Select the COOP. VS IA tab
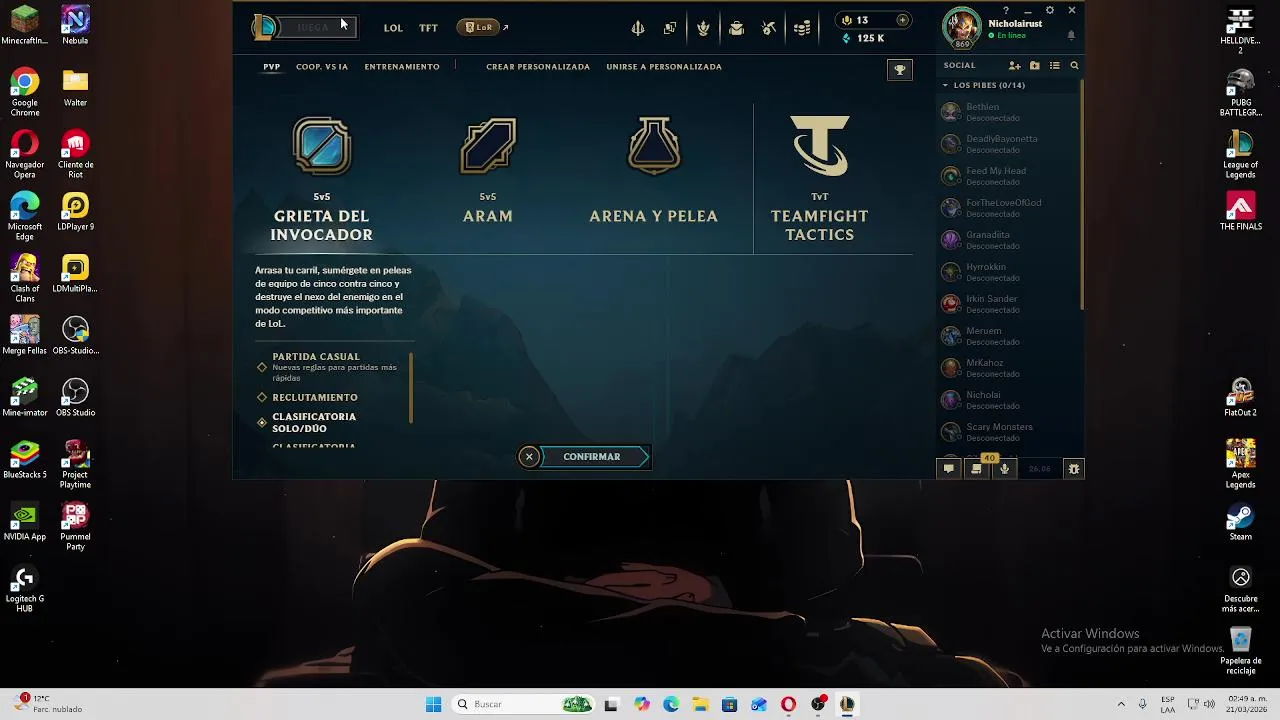The image size is (1280, 720). pyautogui.click(x=322, y=67)
